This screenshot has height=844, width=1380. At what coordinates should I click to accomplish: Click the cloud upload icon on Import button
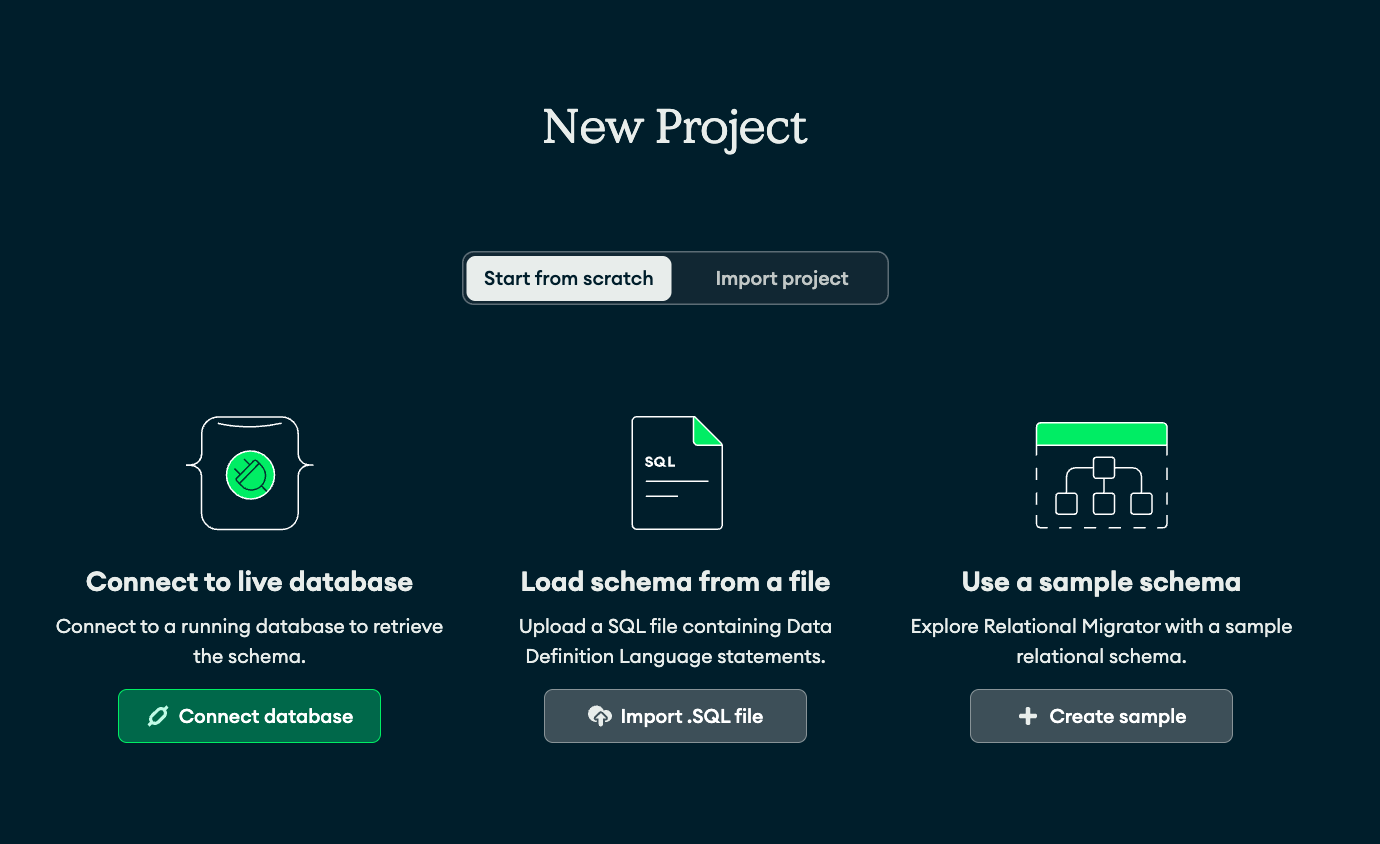tap(599, 716)
